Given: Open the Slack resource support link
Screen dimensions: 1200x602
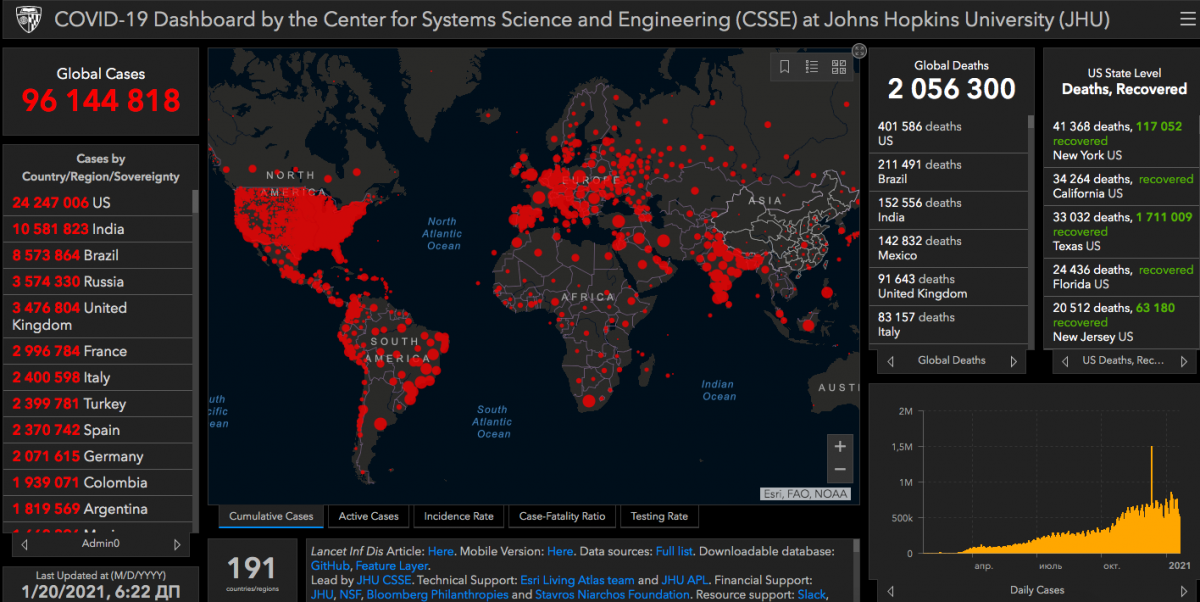Looking at the screenshot, I should click(x=810, y=595).
